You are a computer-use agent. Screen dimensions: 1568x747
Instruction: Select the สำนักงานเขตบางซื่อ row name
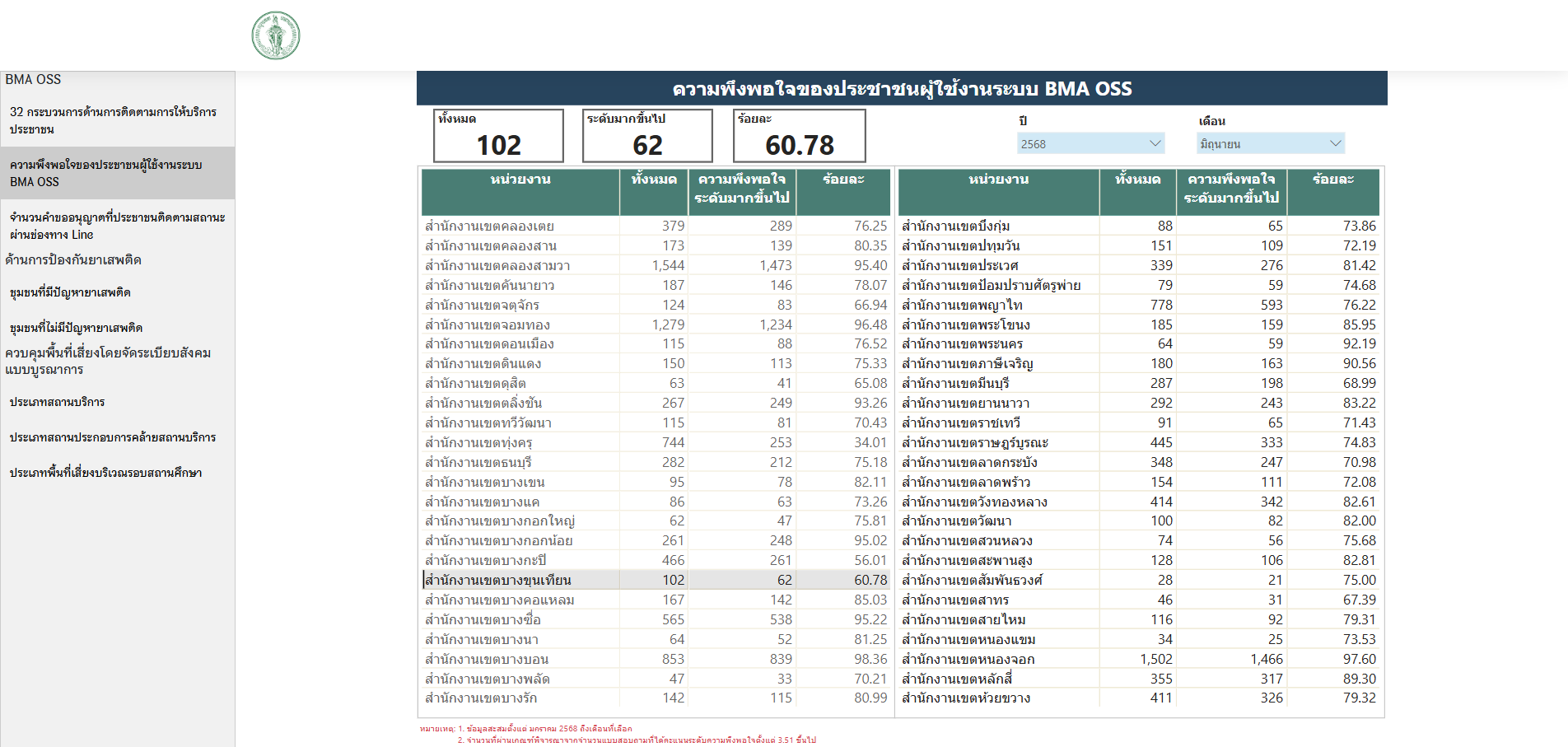coord(483,619)
